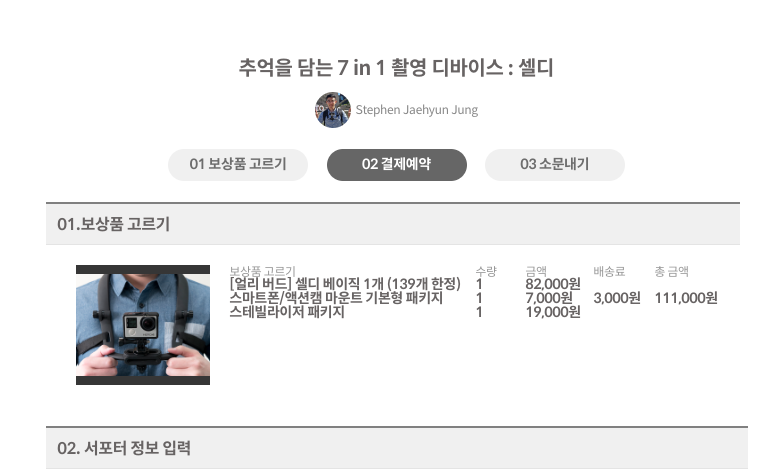This screenshot has width=771, height=471.
Task: Open the action cam mount product thumbnail
Action: (143, 324)
